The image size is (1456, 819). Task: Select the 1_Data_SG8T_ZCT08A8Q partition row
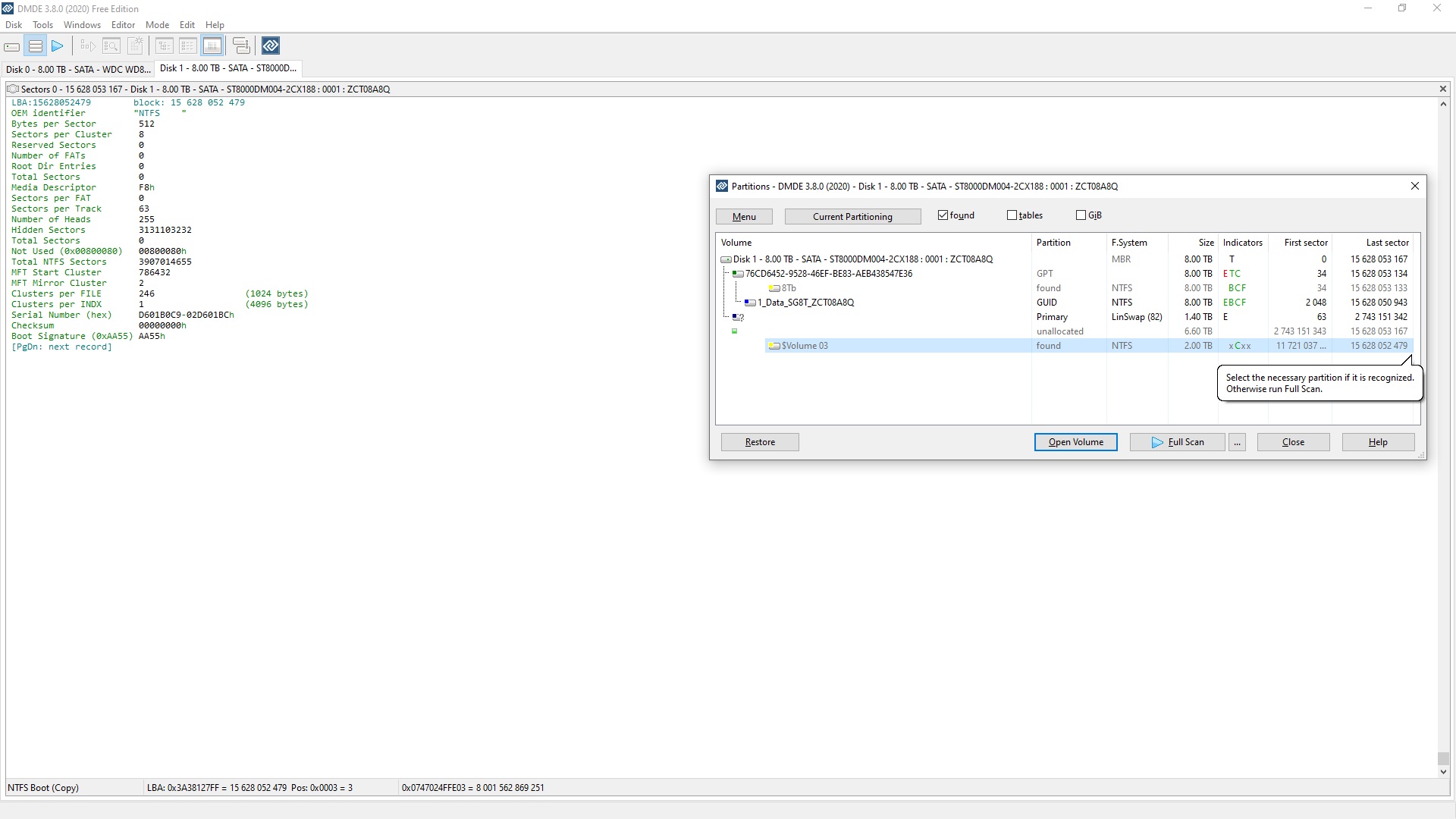1077,303
